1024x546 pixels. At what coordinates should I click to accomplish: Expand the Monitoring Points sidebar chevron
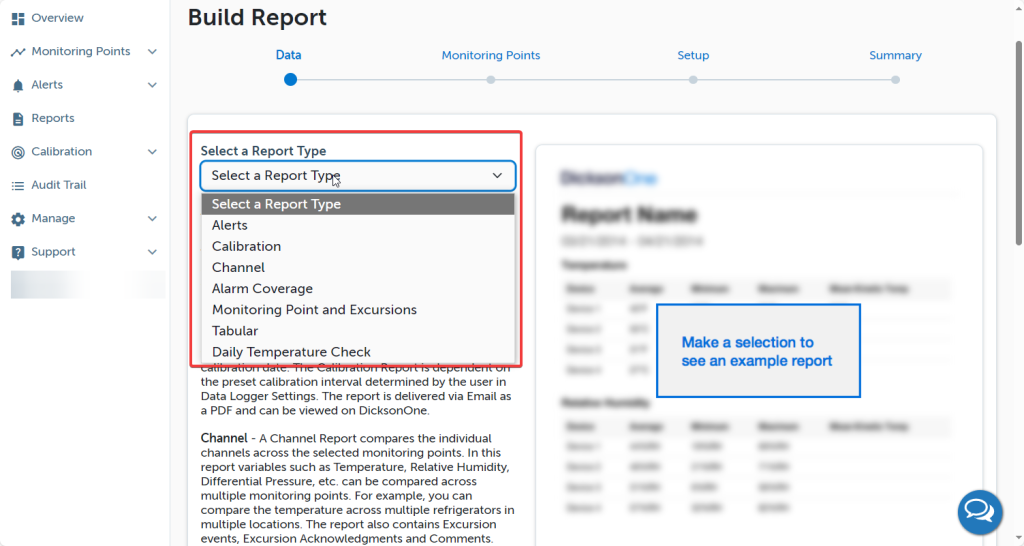152,52
